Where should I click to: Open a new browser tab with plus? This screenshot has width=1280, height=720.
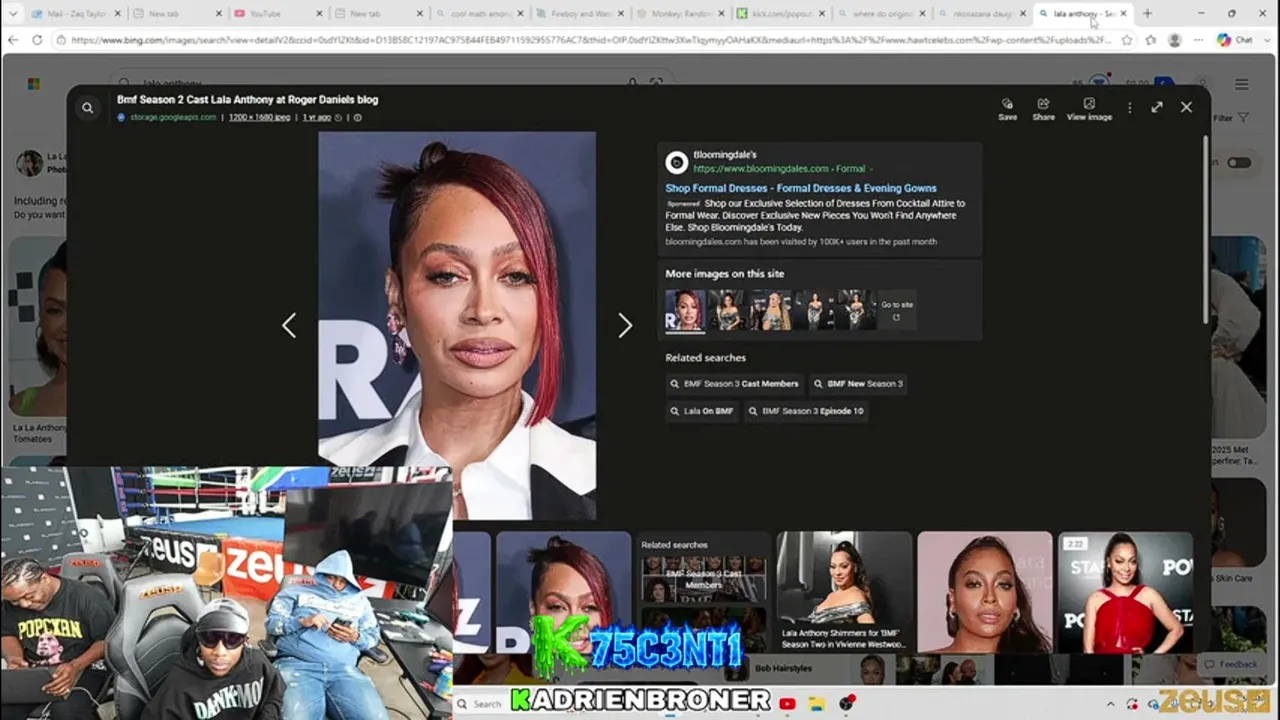coord(1147,13)
